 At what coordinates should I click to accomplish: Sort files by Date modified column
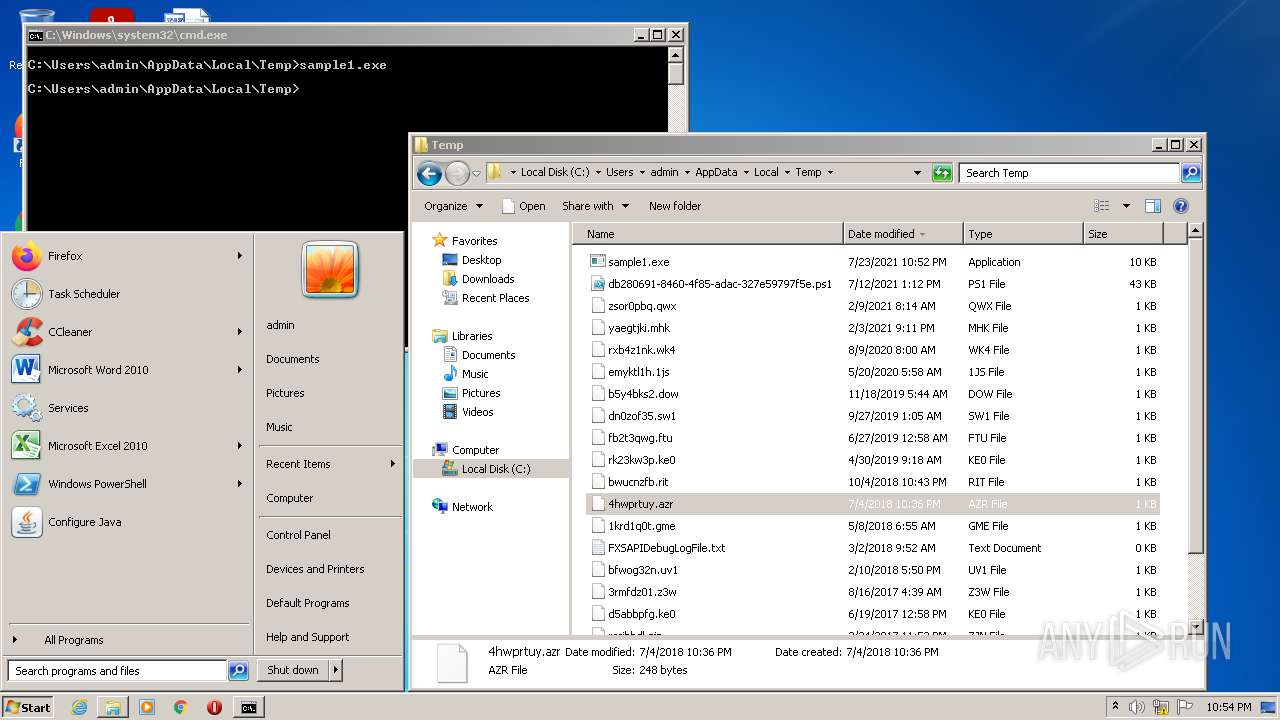903,234
